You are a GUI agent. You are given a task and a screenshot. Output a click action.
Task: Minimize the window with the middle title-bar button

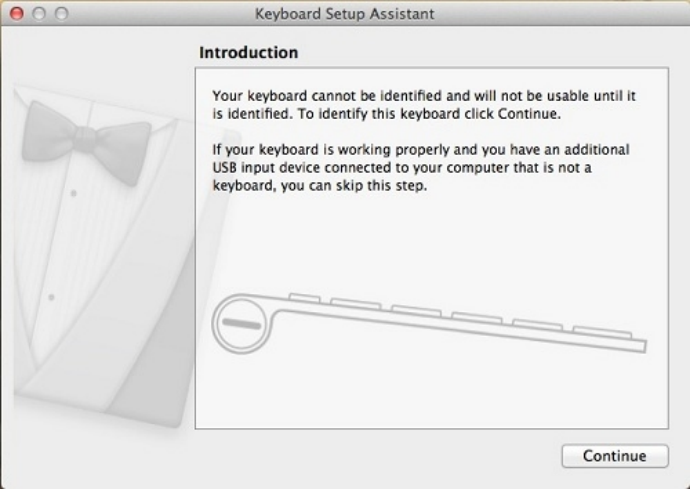pyautogui.click(x=39, y=14)
